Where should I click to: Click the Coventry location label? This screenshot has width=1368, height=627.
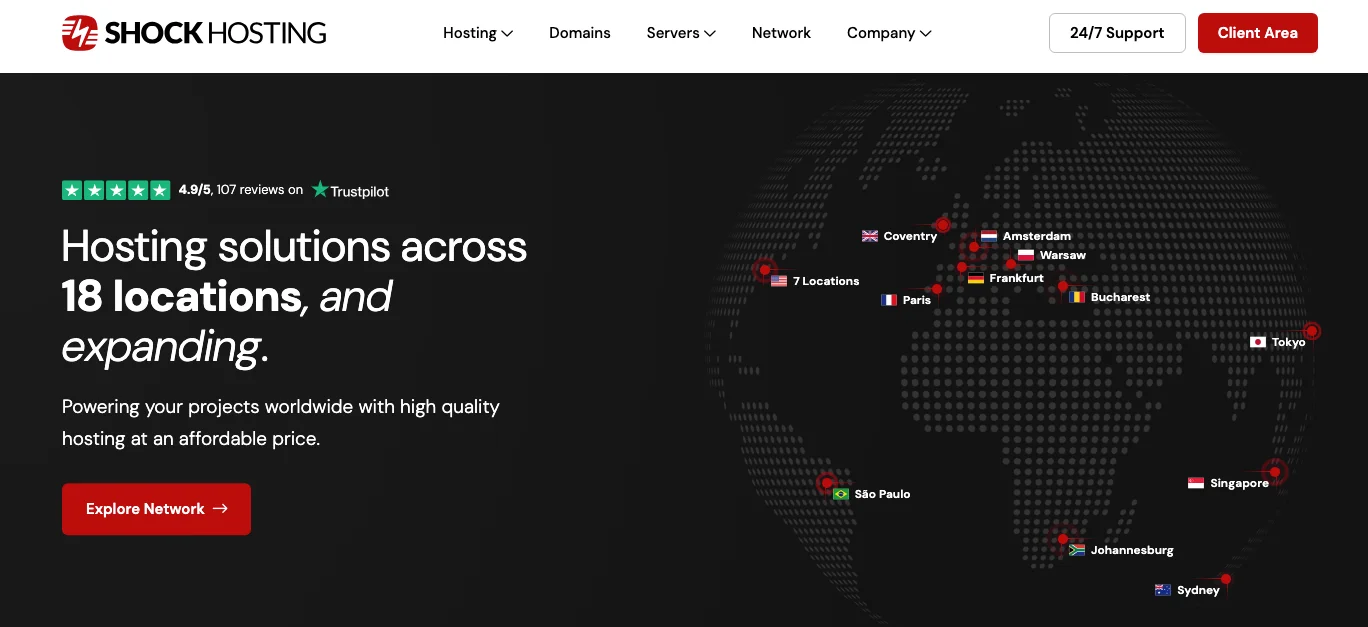[910, 236]
